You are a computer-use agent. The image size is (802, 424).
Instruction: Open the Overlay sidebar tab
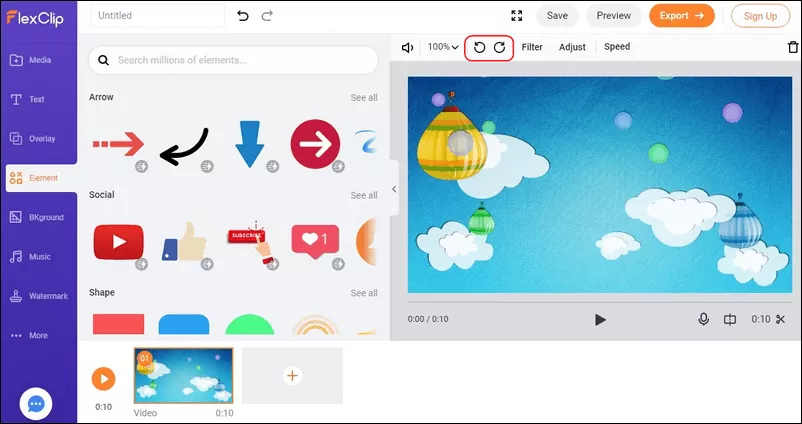32,139
